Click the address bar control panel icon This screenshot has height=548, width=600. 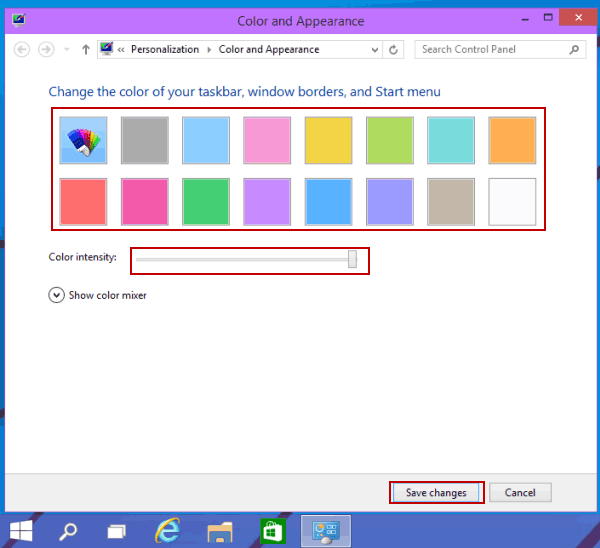coord(106,49)
